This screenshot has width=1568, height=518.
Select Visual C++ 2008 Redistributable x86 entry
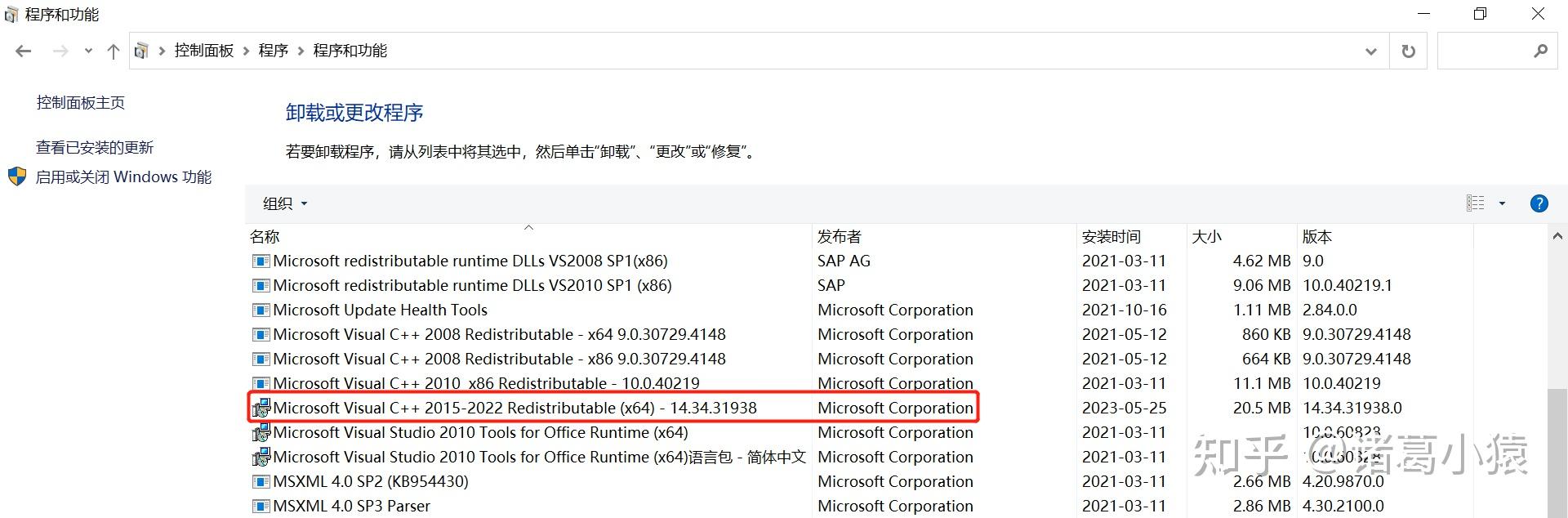point(499,359)
